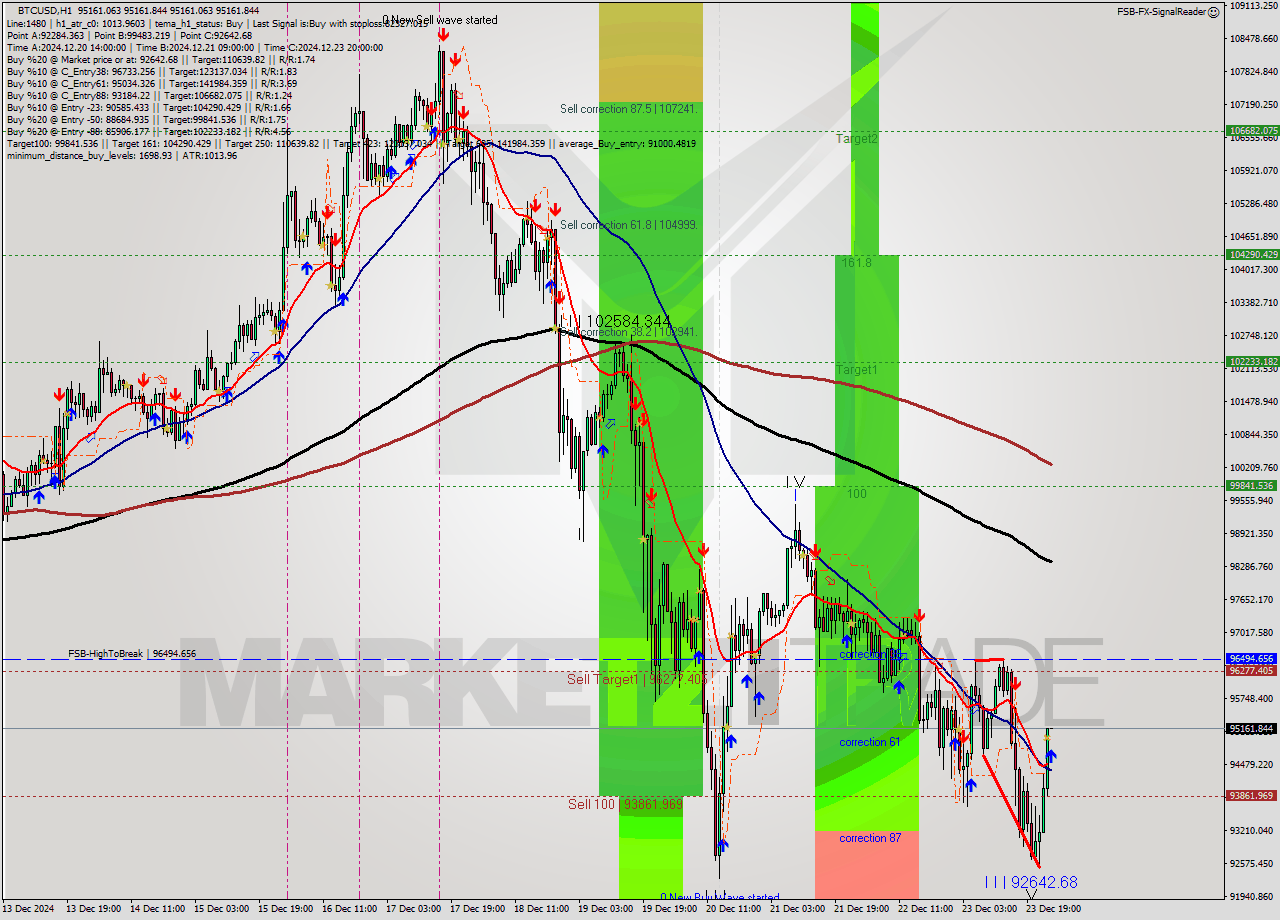Image resolution: width=1280 pixels, height=920 pixels.
Task: Click the 'correction 87' label
Action: 869,838
